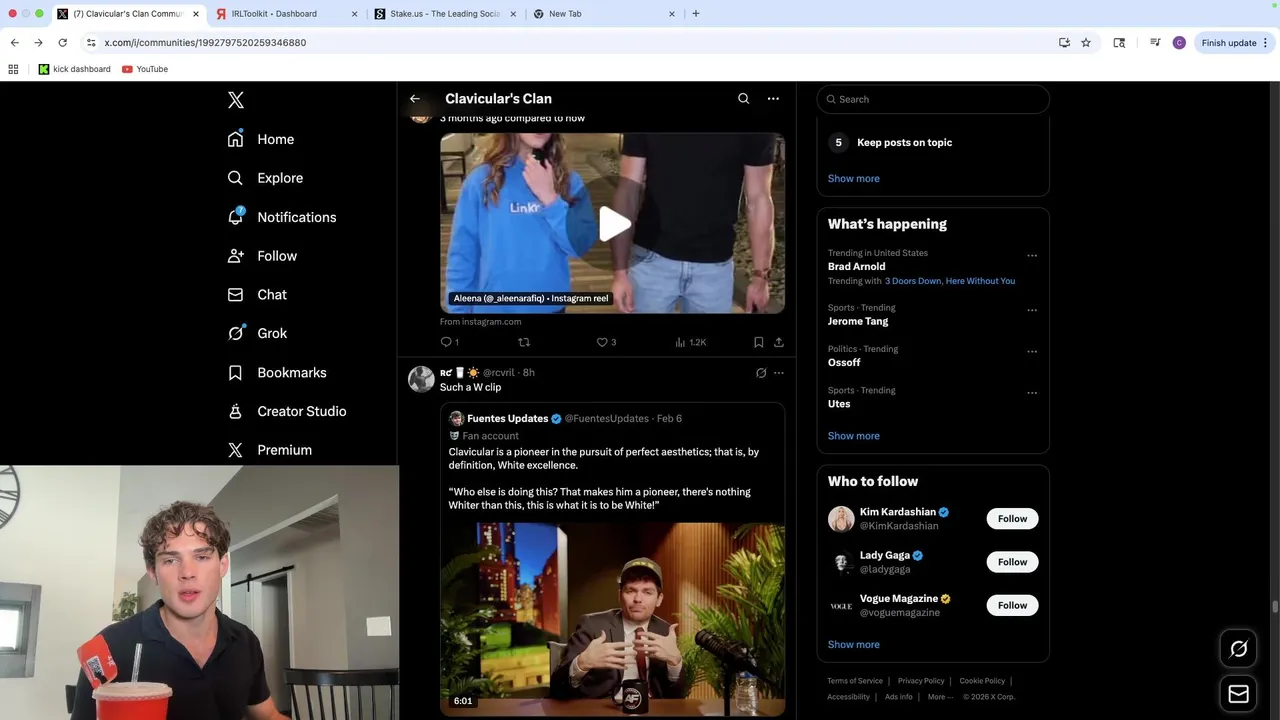This screenshot has width=1280, height=720.
Task: Open rcvril profile avatar
Action: tap(421, 379)
